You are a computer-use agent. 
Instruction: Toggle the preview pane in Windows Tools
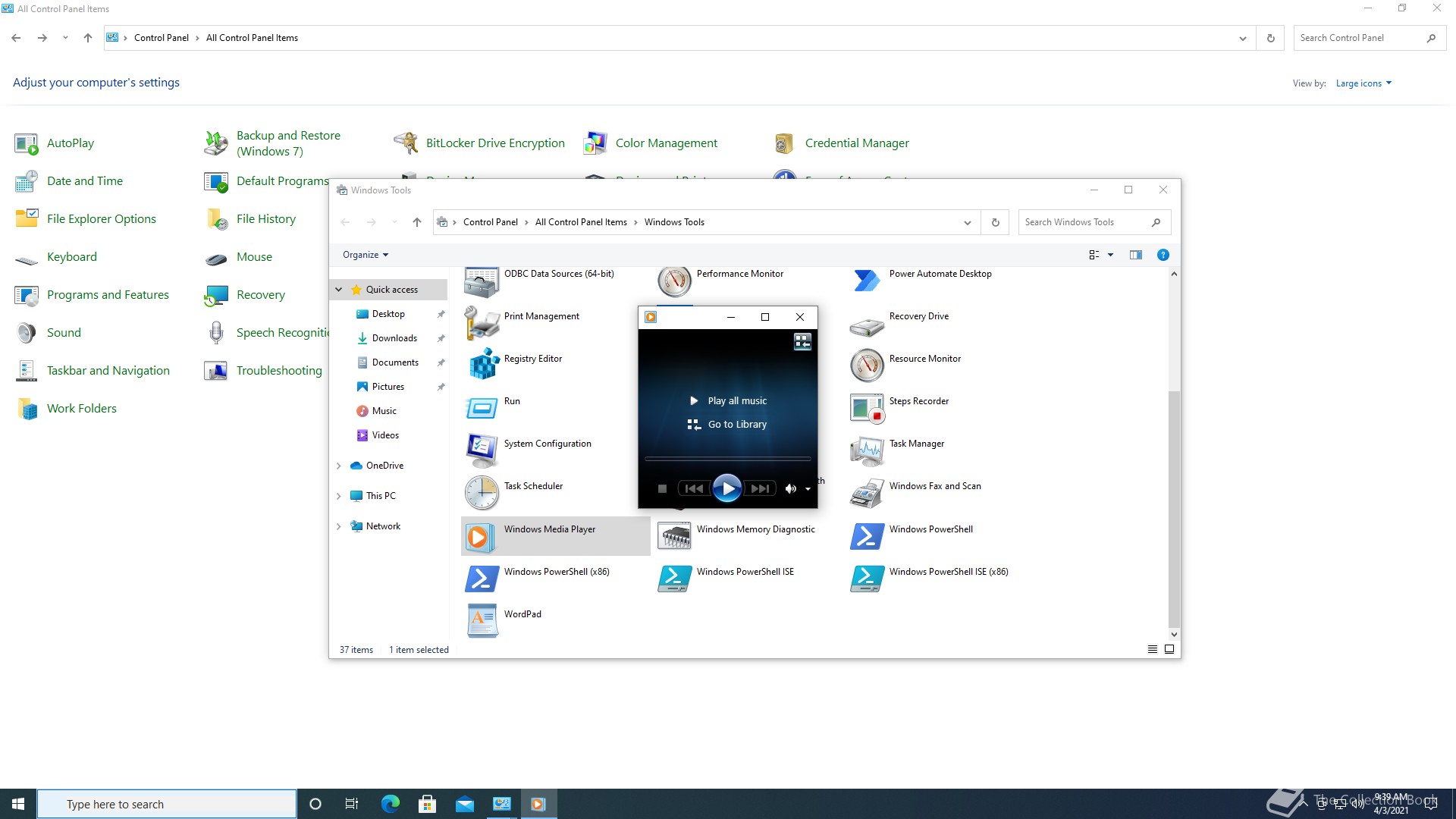(1135, 255)
